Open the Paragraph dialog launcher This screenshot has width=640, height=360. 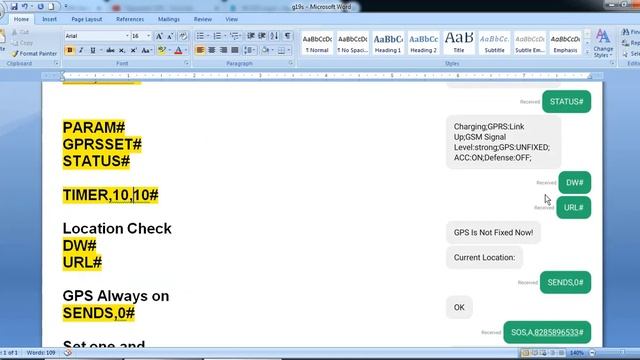[291, 63]
